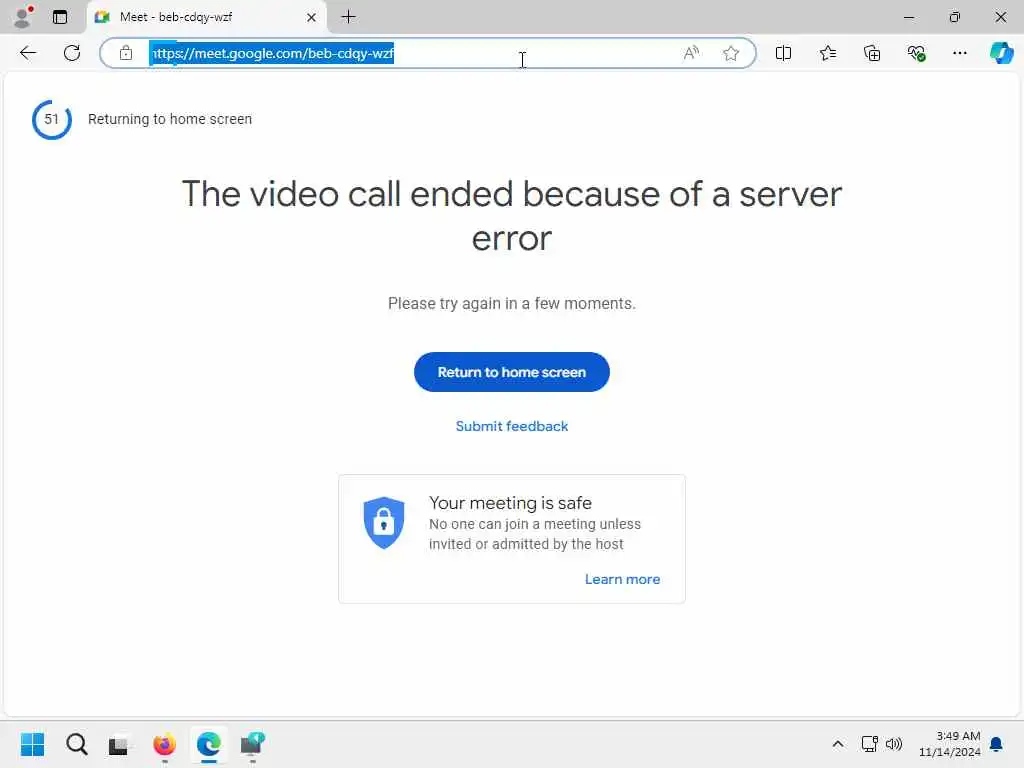
Task: Add this page to favorites with star icon
Action: (731, 53)
